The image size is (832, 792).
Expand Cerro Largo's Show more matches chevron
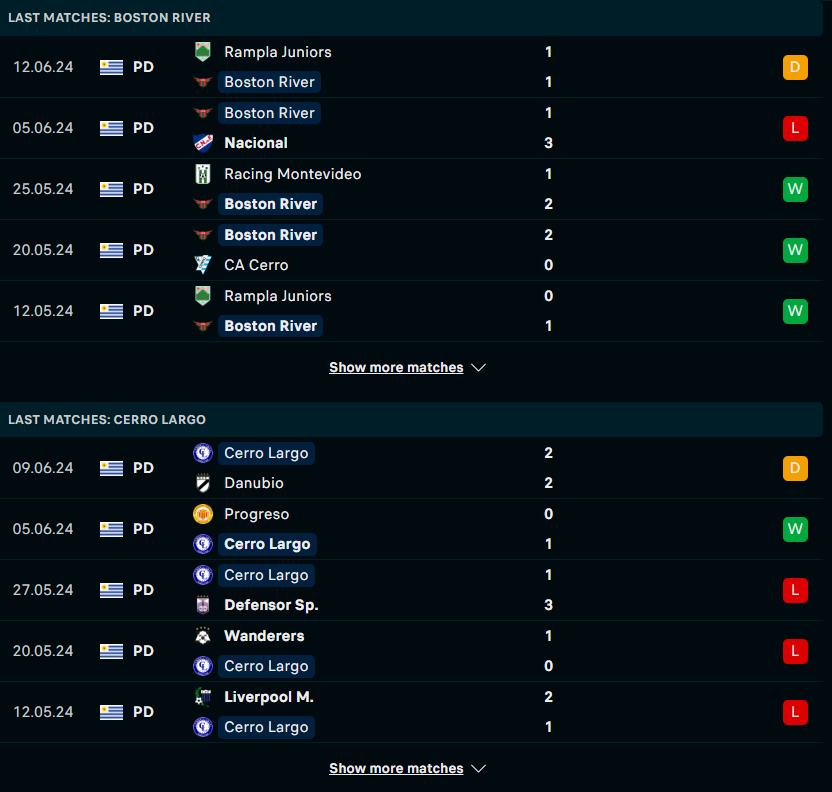click(478, 769)
